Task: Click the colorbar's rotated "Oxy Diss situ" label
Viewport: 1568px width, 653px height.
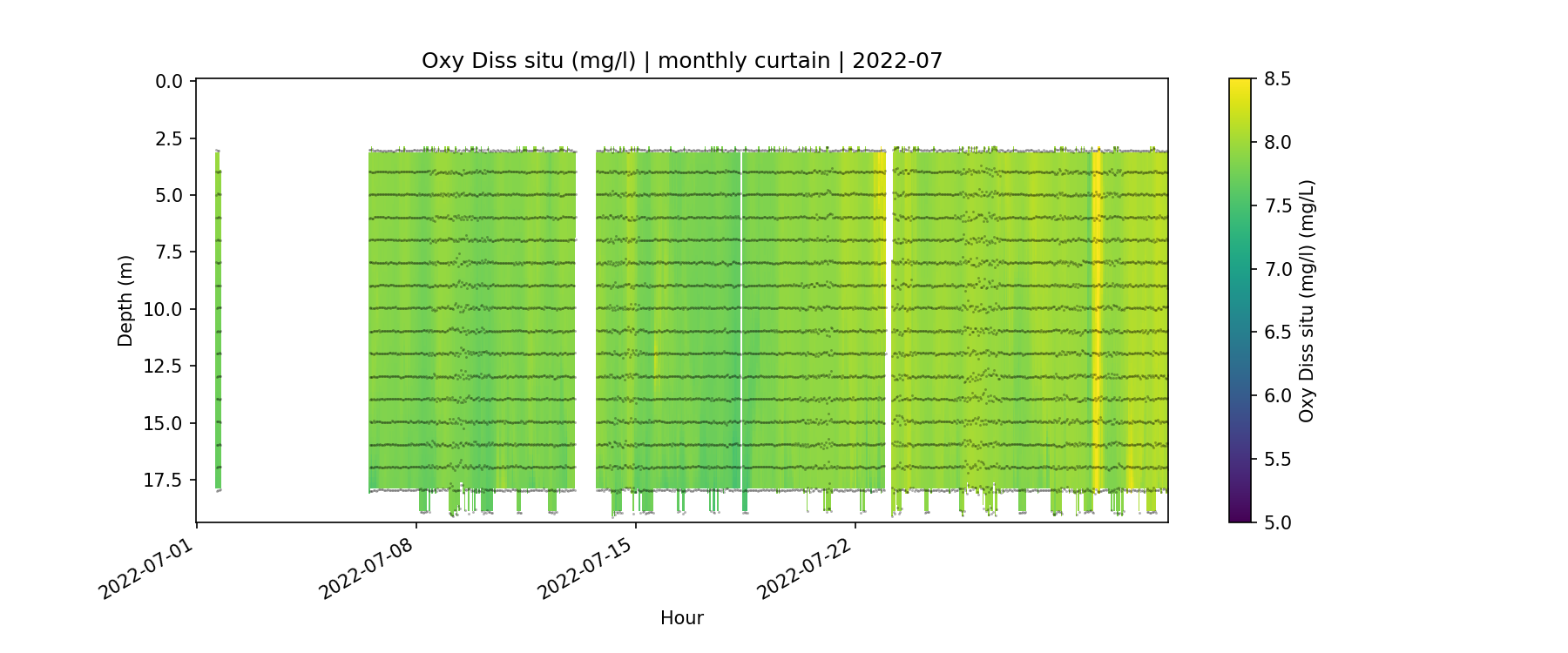Action: [x=1307, y=301]
